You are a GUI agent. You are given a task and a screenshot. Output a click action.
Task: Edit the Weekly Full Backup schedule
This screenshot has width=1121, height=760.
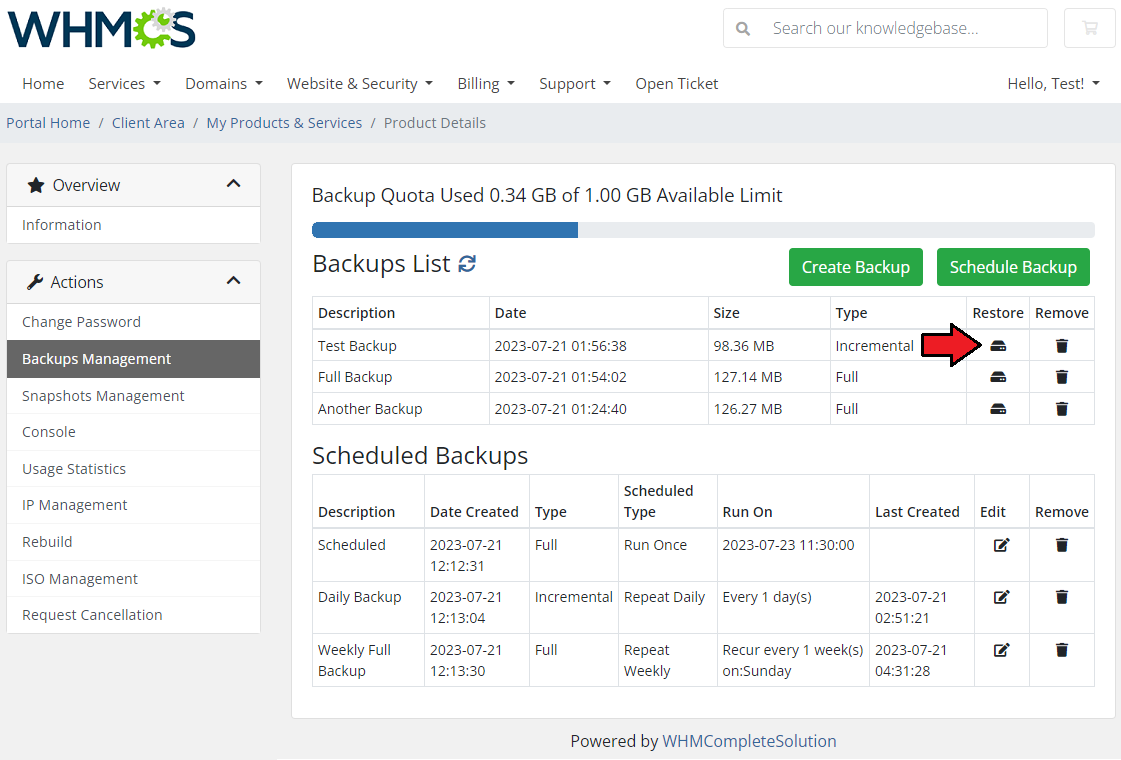[x=1002, y=650]
